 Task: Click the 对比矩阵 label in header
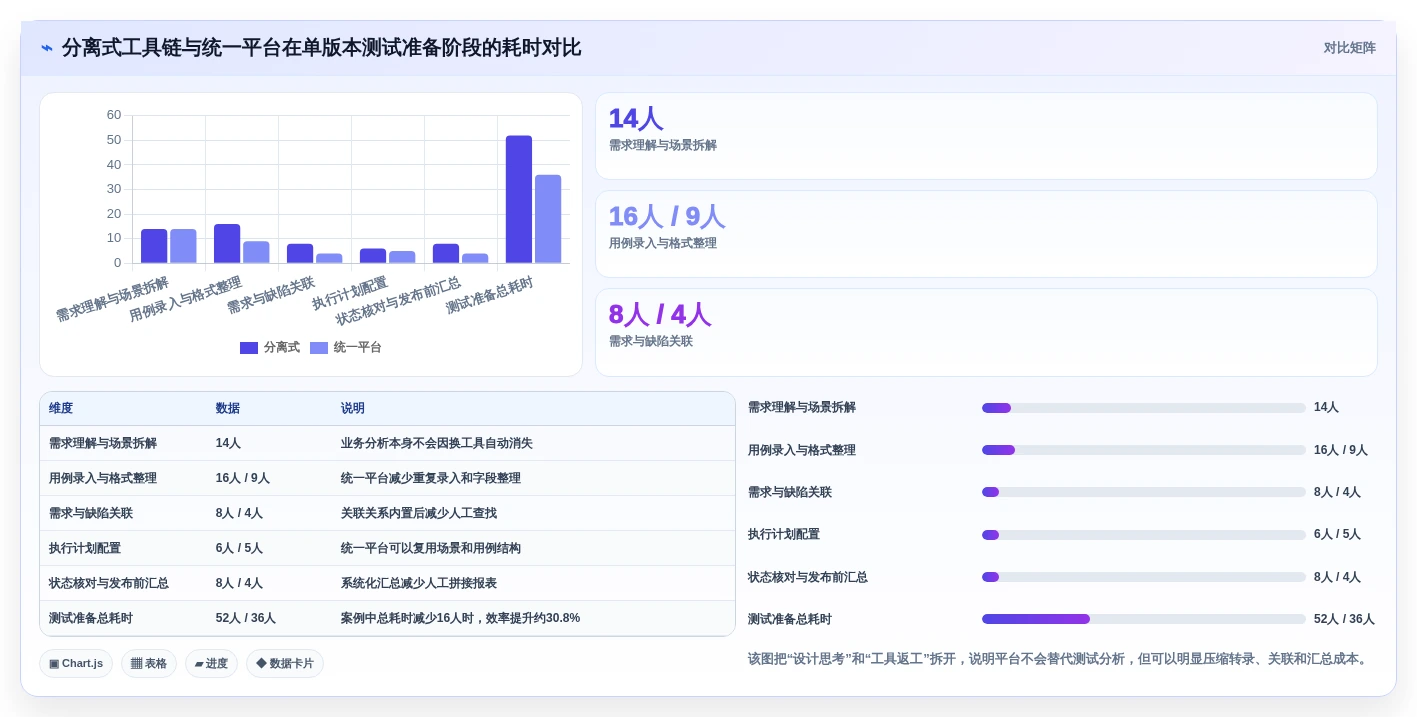[1349, 48]
